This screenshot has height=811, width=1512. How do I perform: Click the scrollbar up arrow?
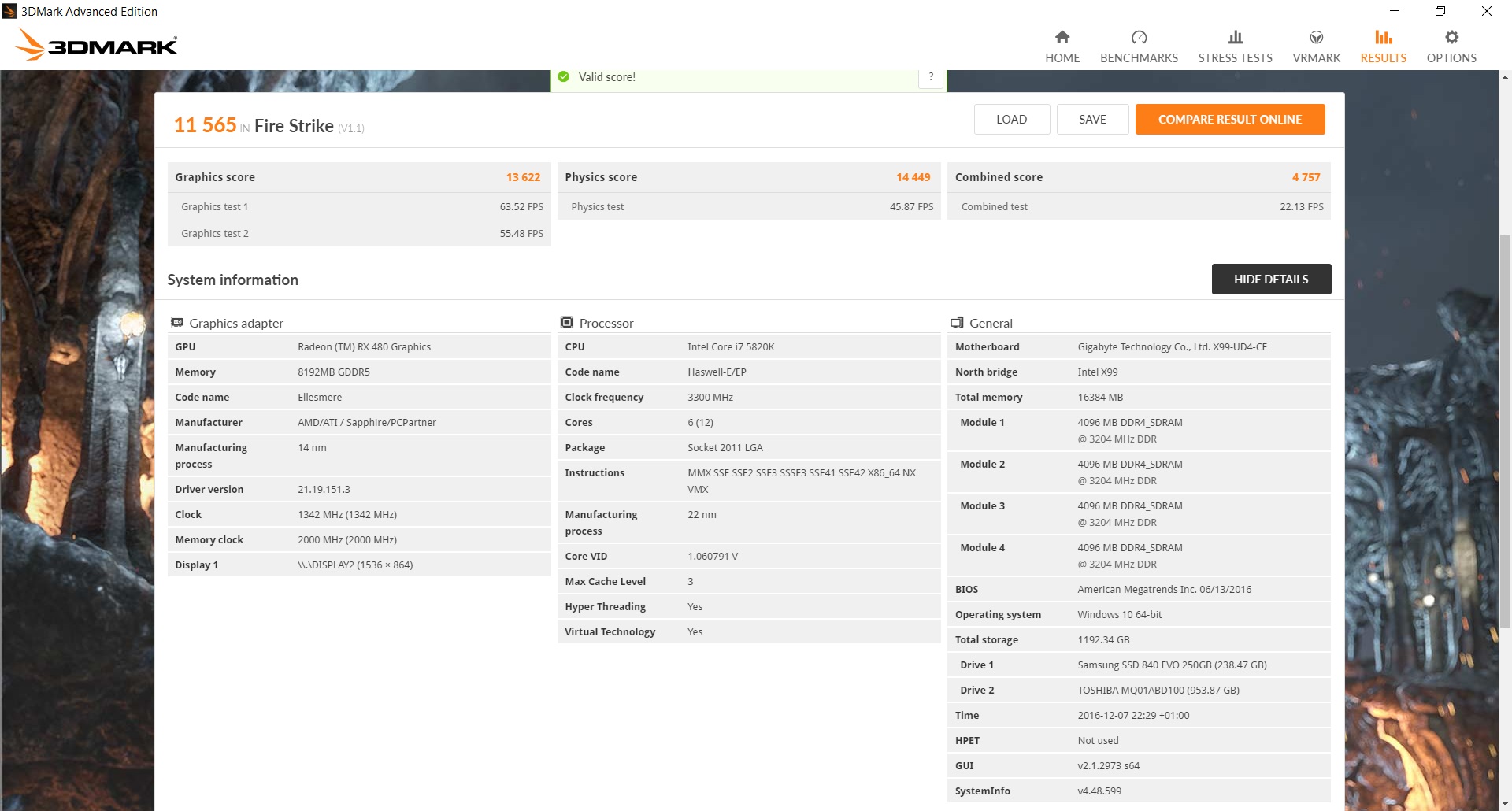click(x=1505, y=77)
